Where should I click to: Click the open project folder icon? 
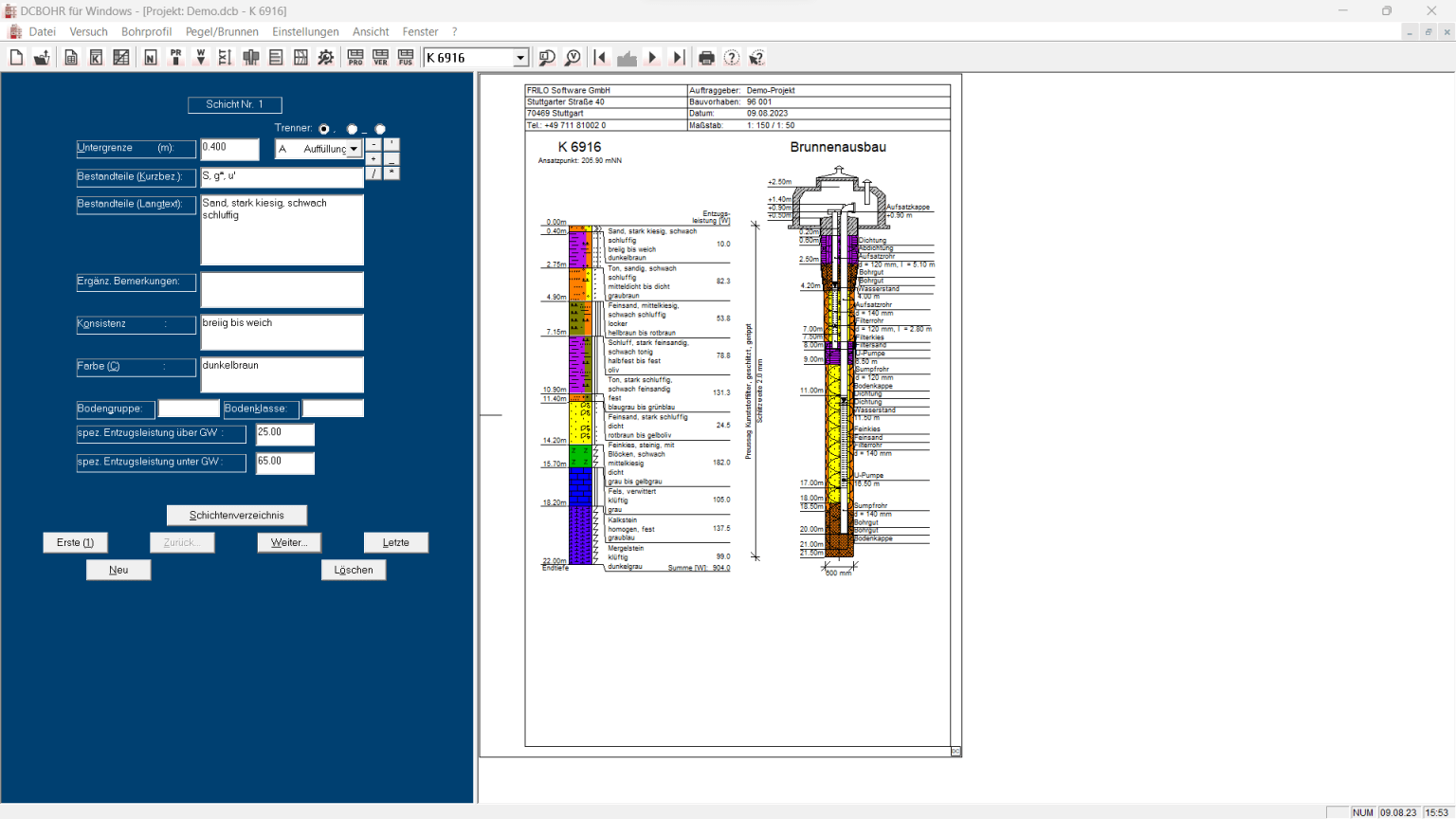[x=42, y=58]
